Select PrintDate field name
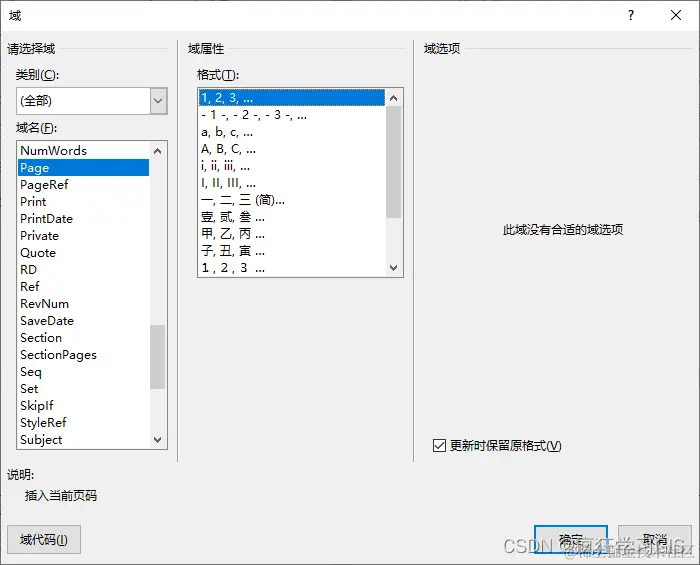700x565 pixels. (x=83, y=219)
